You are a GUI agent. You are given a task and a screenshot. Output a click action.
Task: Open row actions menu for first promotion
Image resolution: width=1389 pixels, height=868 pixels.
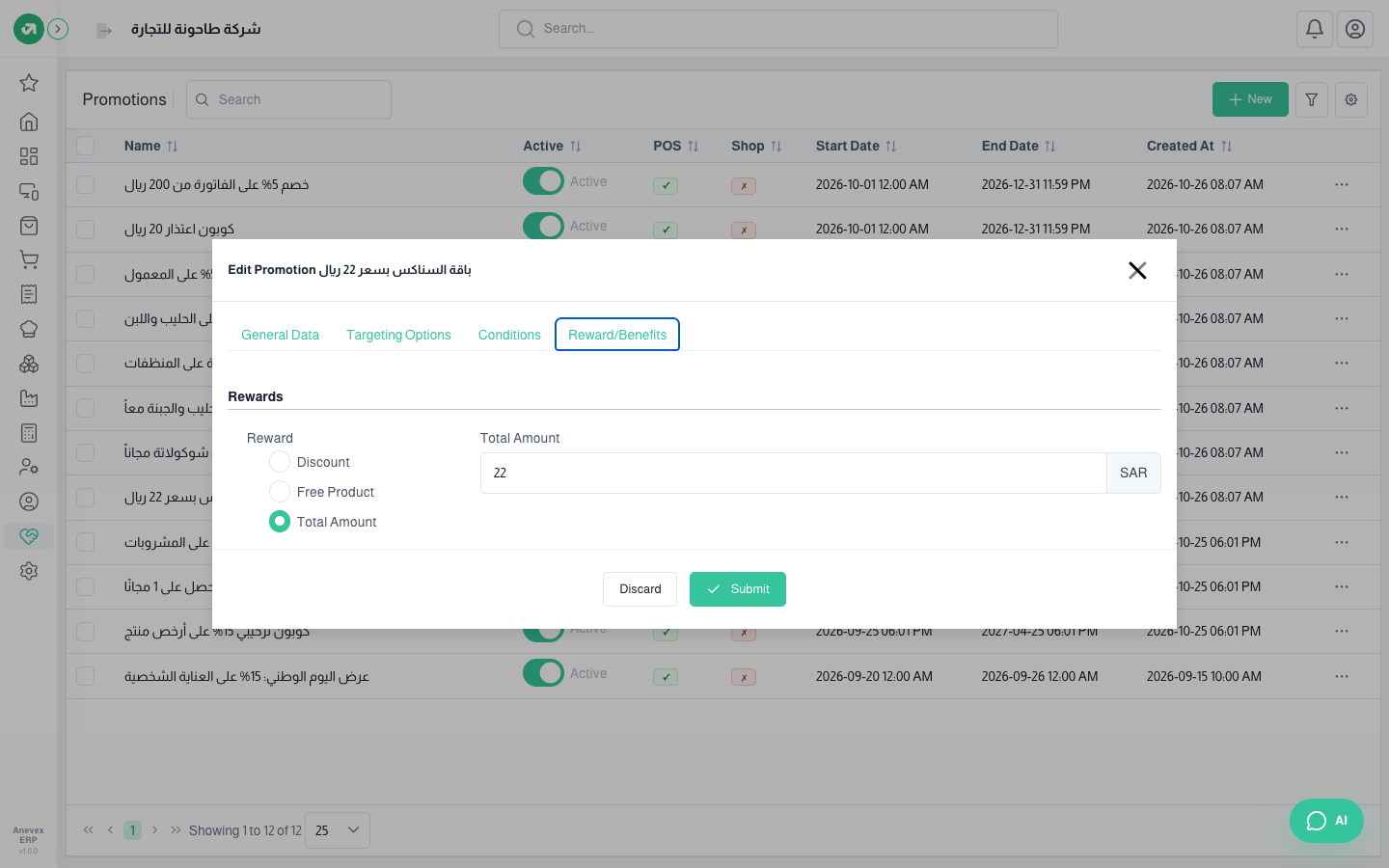pos(1342,184)
